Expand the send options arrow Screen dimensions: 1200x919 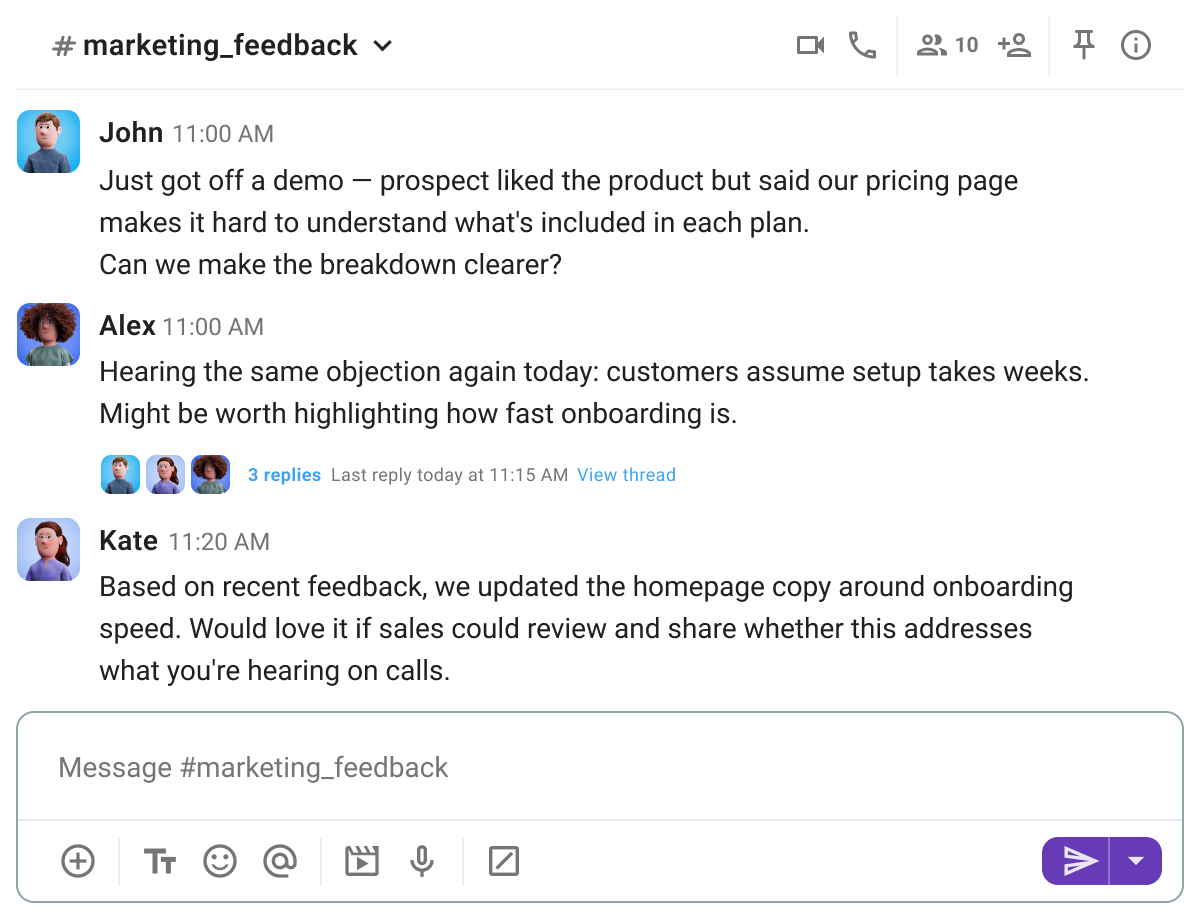pyautogui.click(x=1138, y=861)
